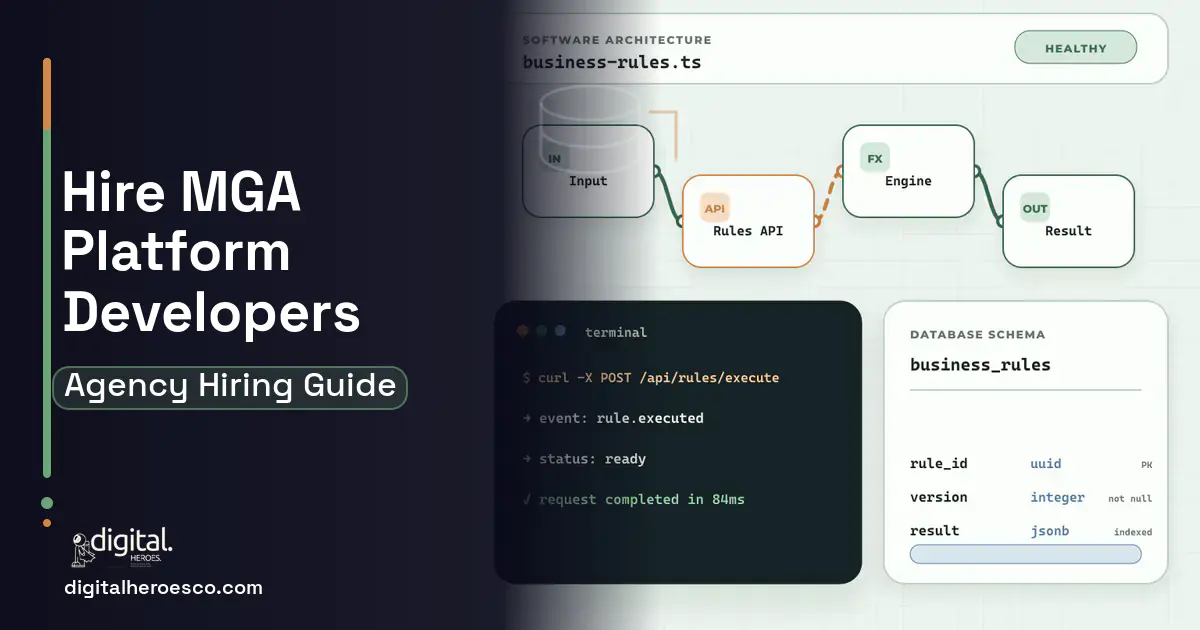Viewport: 1200px width, 630px height.
Task: Click the SOFTWARE ARCHITECTURE label
Action: coord(617,40)
